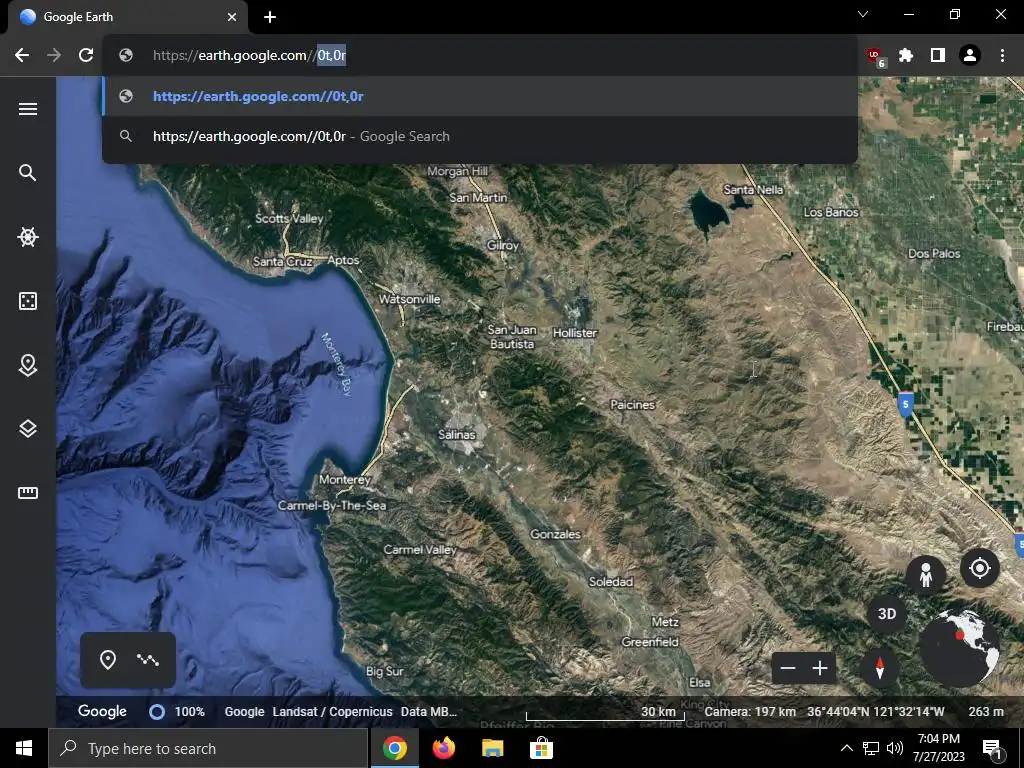Click the Soledad map label

point(611,582)
